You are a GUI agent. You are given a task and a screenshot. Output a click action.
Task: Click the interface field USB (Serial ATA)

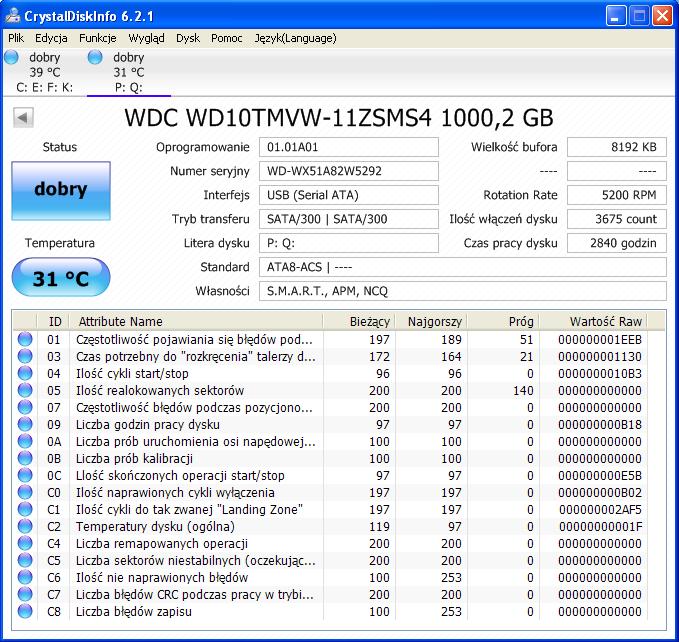pos(349,195)
